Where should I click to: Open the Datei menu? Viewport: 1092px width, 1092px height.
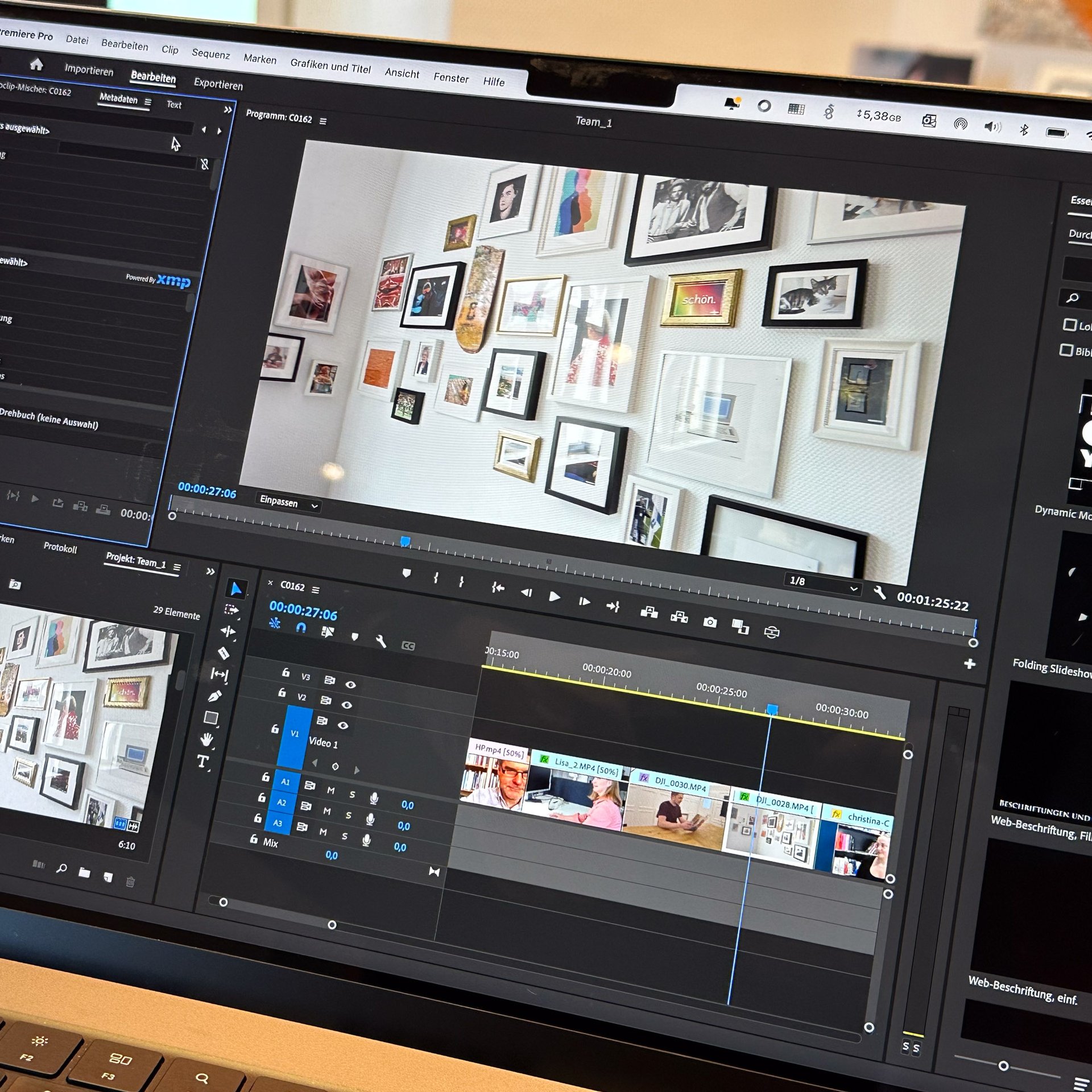77,39
